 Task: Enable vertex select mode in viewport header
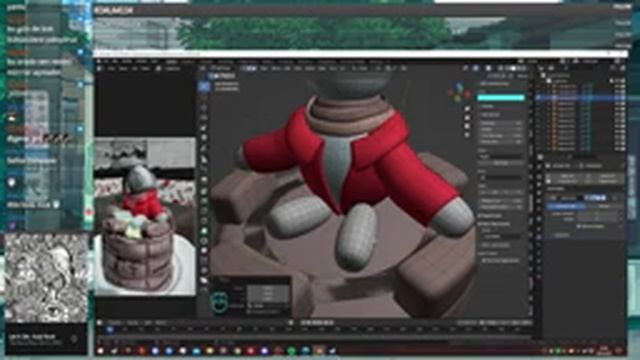click(244, 68)
